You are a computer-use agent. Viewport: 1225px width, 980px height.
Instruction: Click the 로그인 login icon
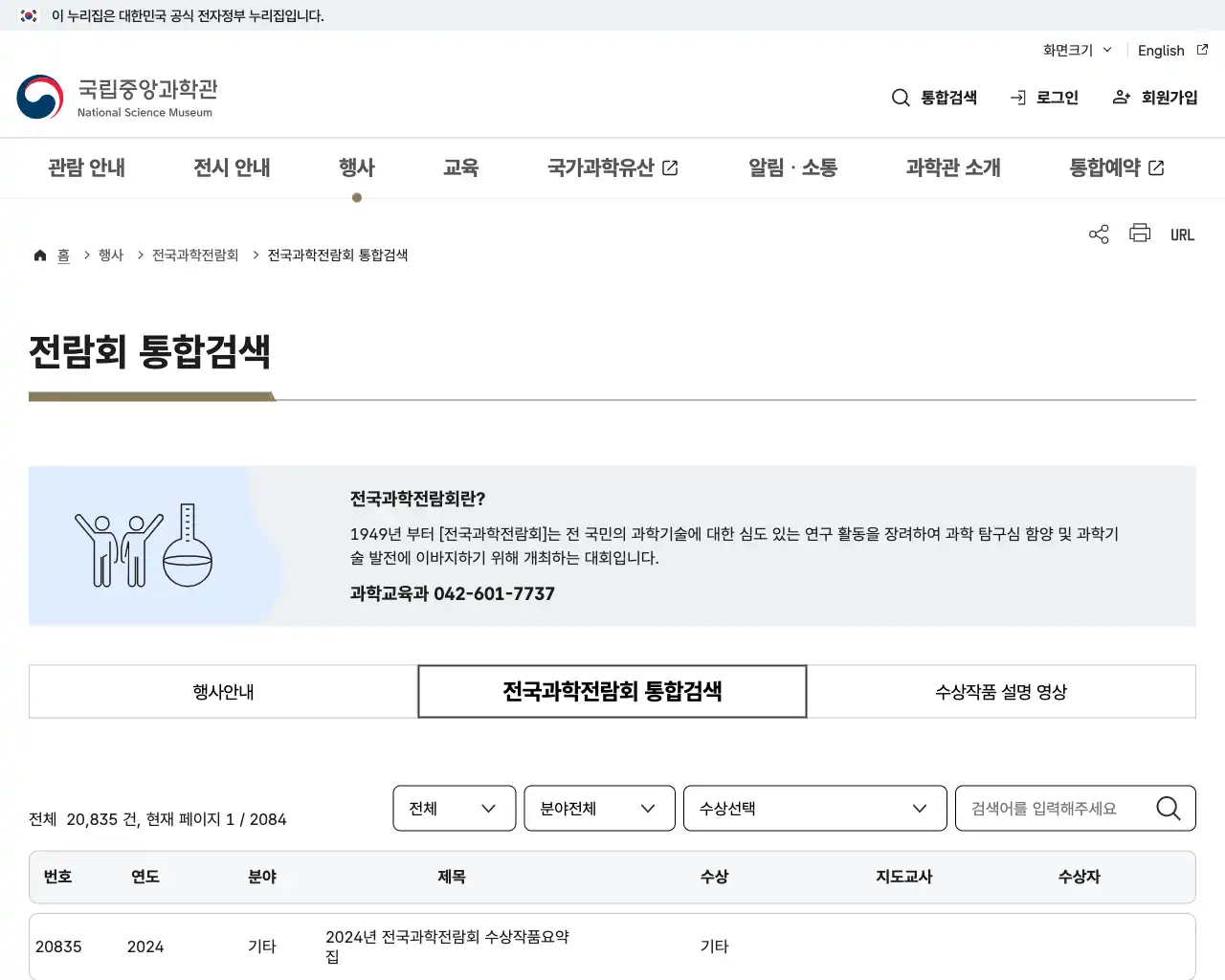tap(1016, 97)
